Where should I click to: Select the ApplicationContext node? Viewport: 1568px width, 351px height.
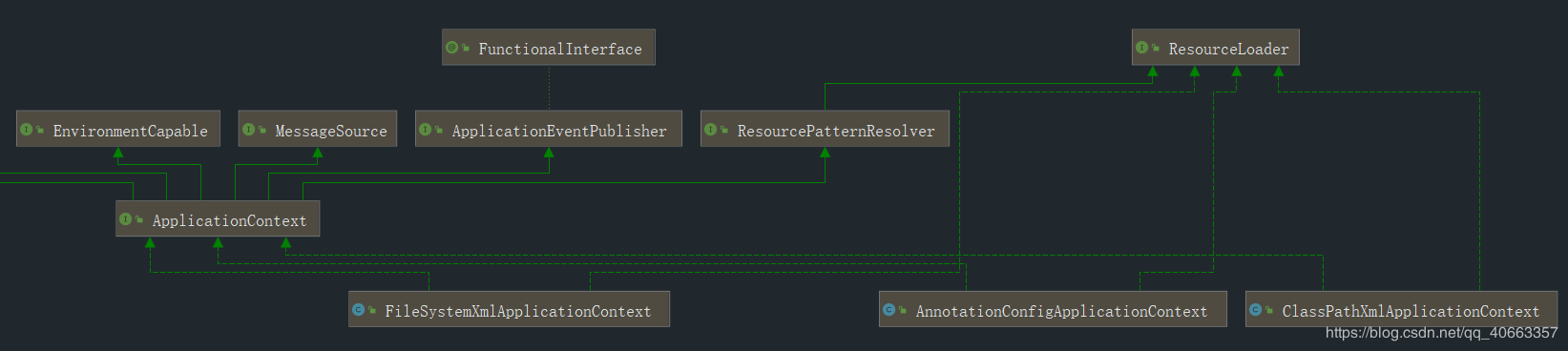[218, 219]
